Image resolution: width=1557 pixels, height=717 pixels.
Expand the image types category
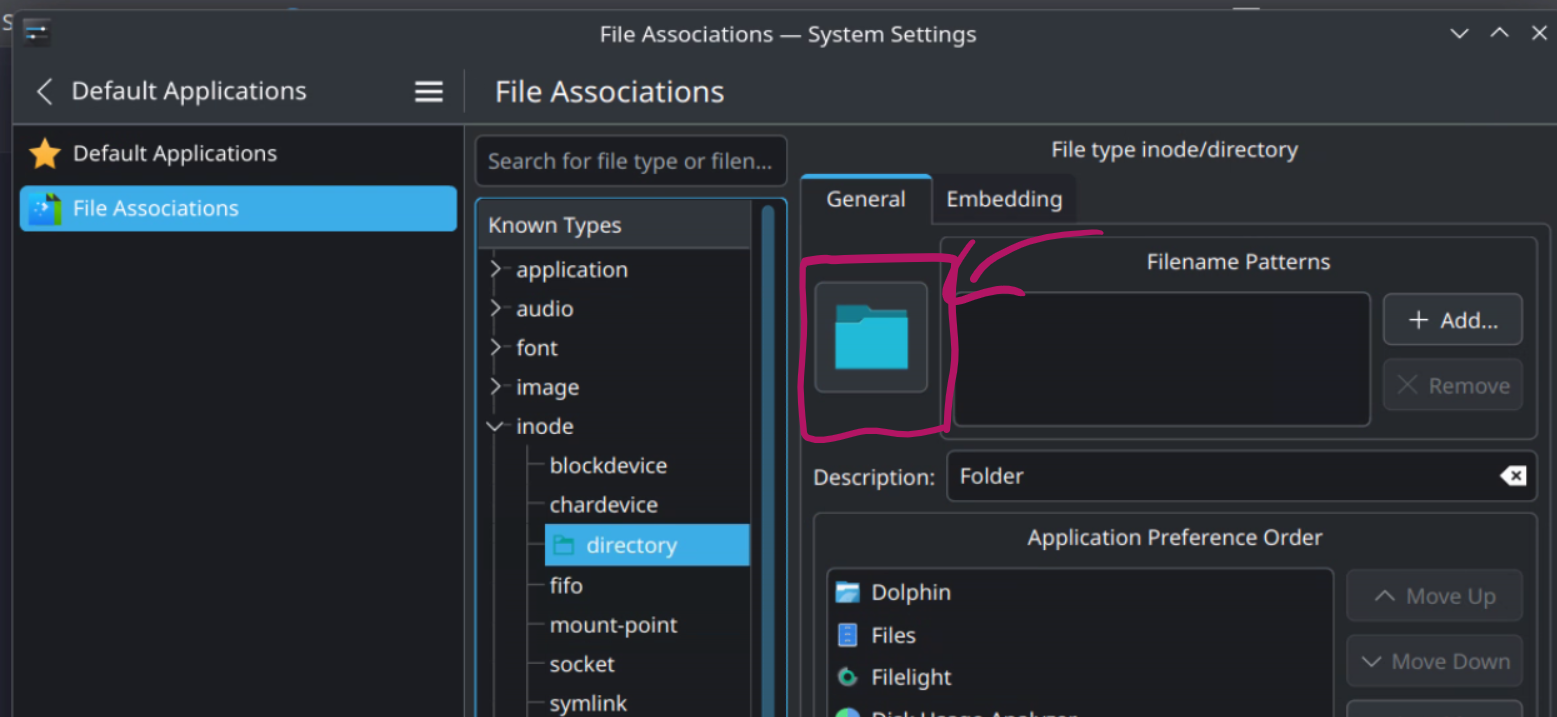[x=496, y=387]
